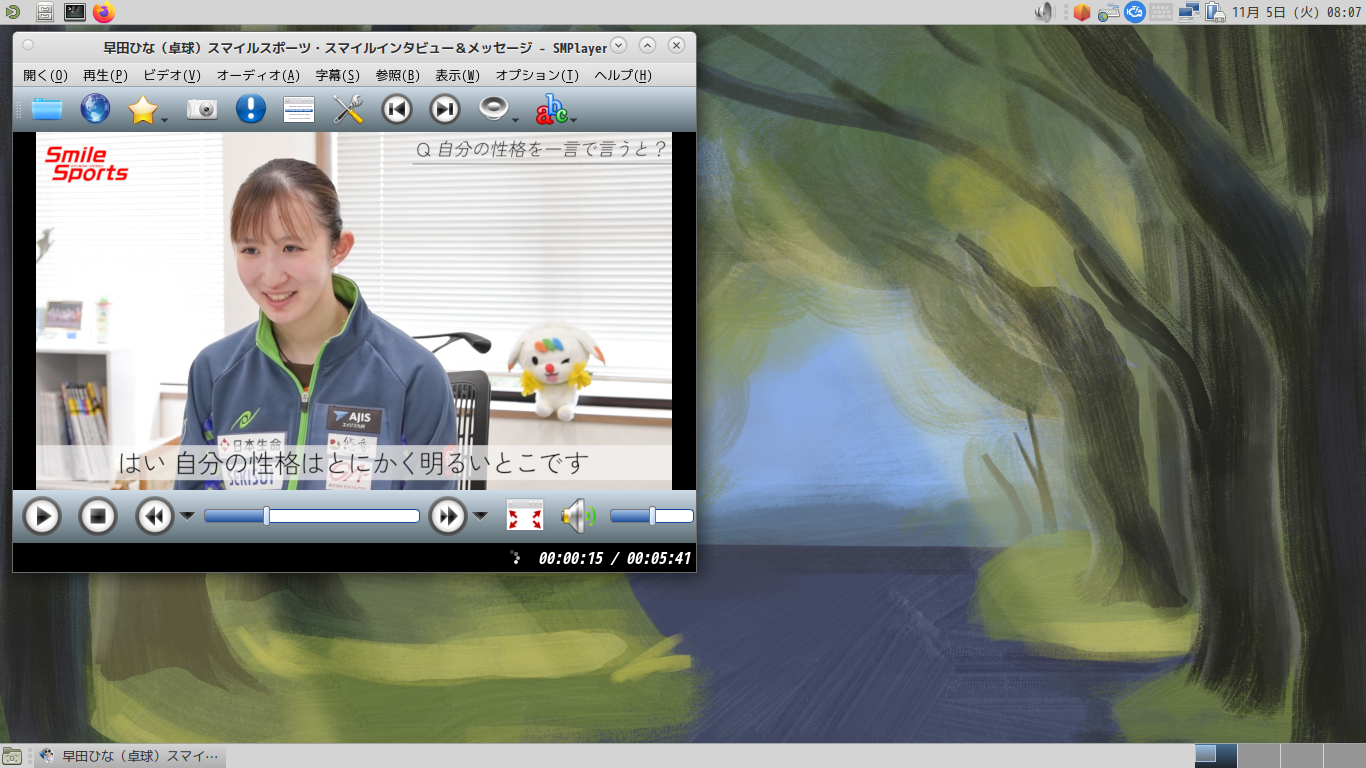Click the keyboard with globe tray icon
This screenshot has width=1366, height=768.
(x=1108, y=12)
